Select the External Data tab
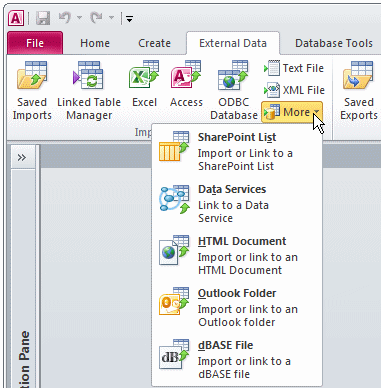Image resolution: width=381 pixels, height=388 pixels. coord(233,43)
